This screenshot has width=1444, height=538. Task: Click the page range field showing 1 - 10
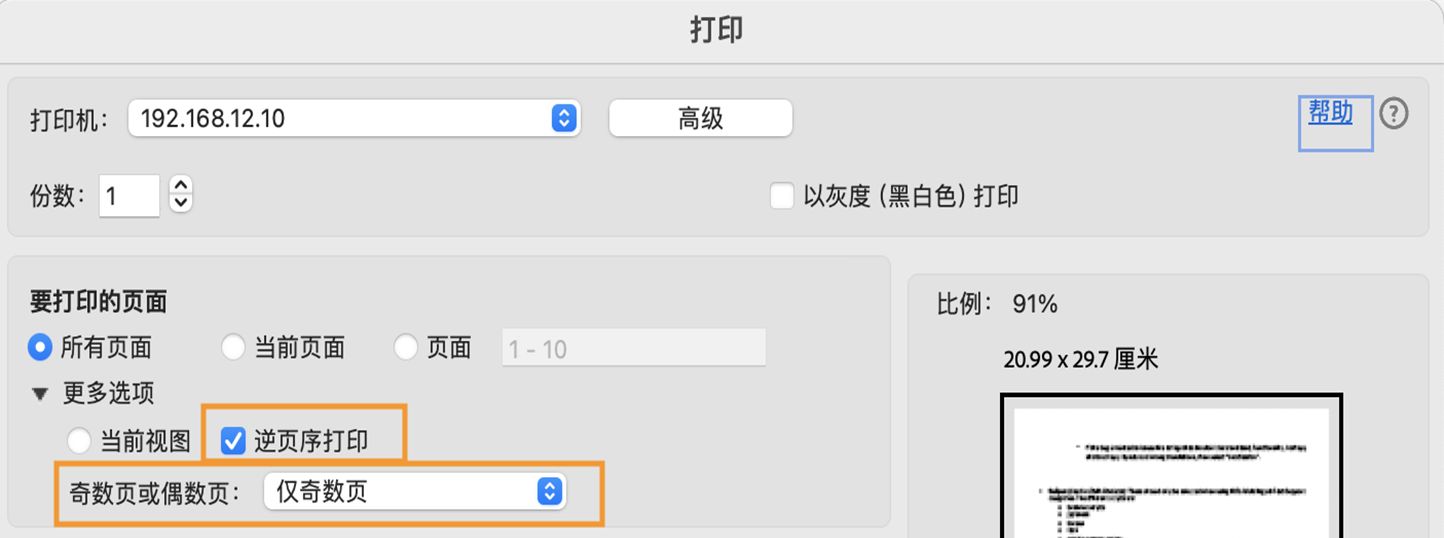pos(633,348)
